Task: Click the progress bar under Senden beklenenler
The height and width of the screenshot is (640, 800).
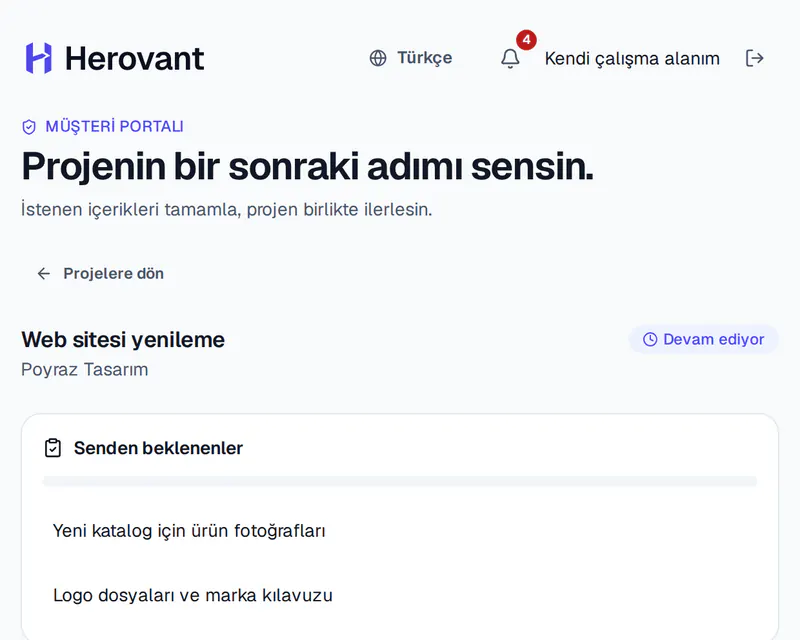Action: 400,481
